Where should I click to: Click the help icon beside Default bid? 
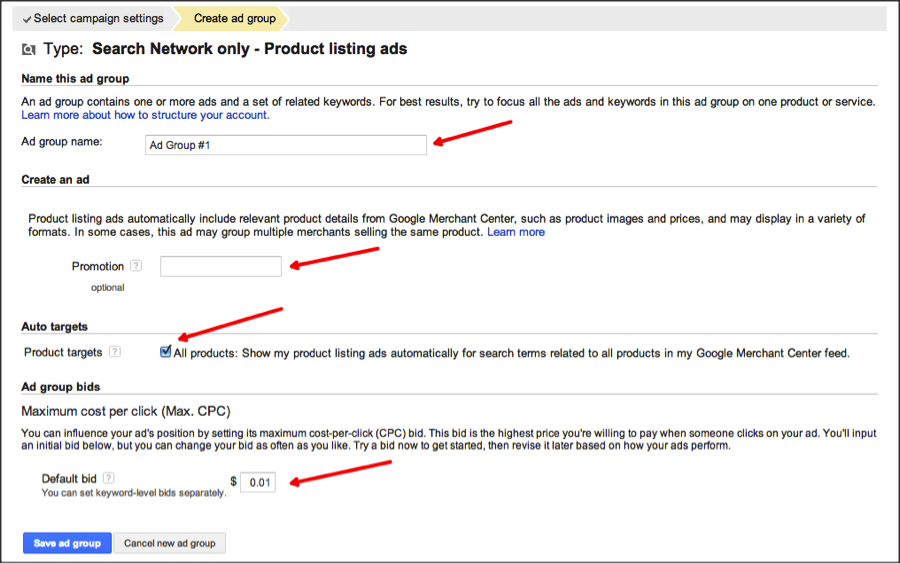click(108, 478)
